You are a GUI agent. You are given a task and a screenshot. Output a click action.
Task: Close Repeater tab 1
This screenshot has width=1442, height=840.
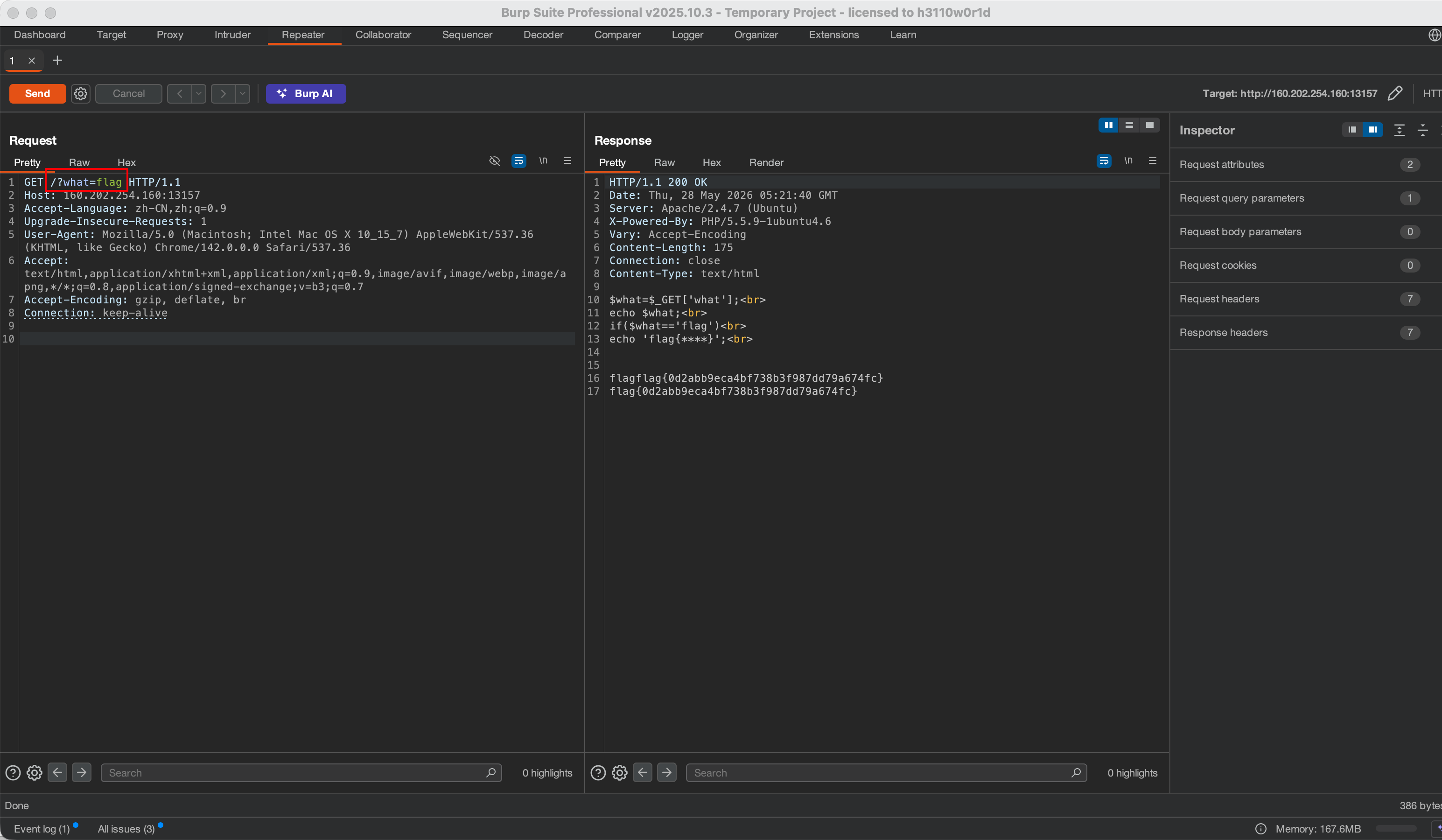coord(32,60)
